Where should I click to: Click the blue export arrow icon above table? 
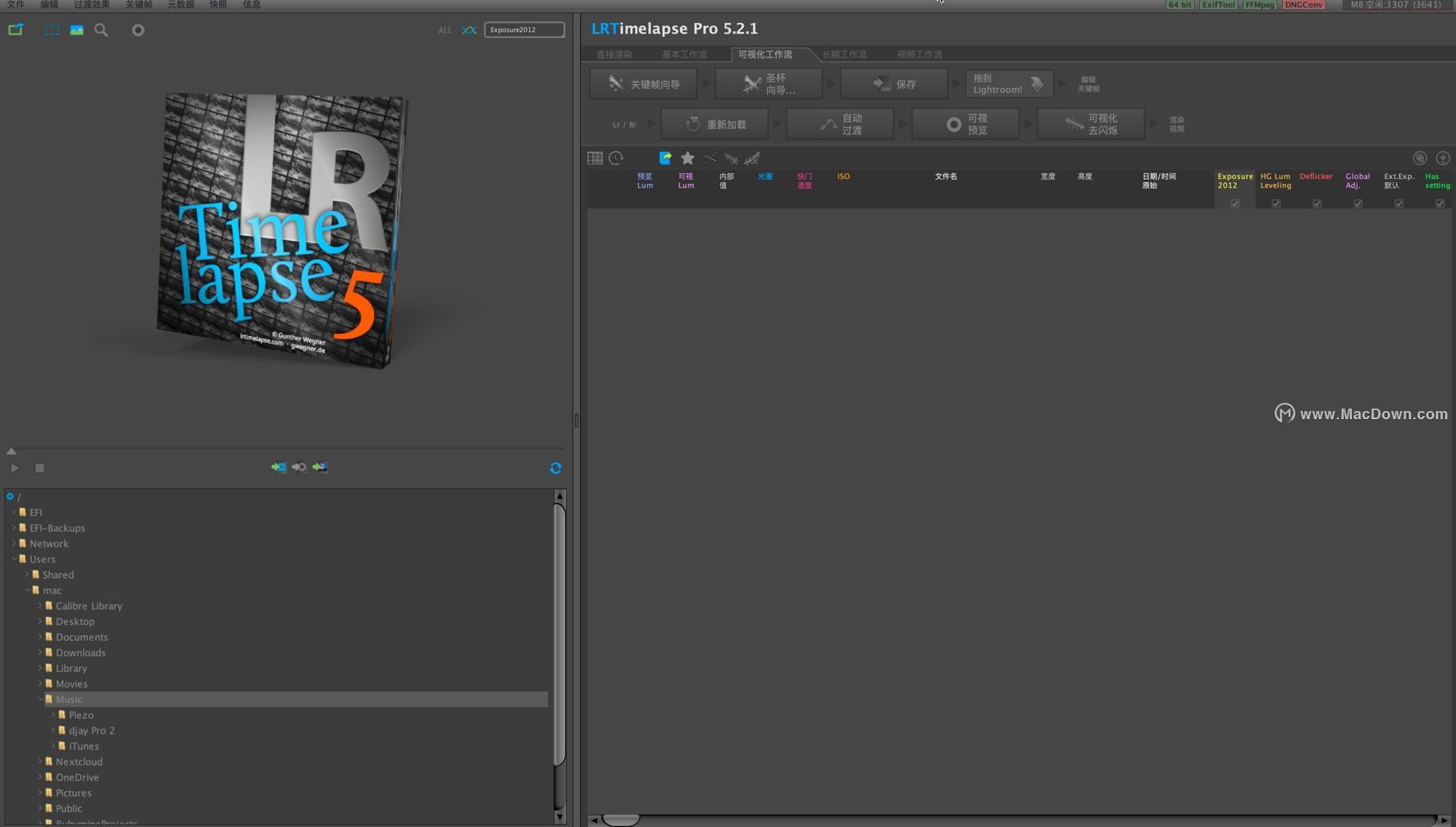tap(665, 158)
